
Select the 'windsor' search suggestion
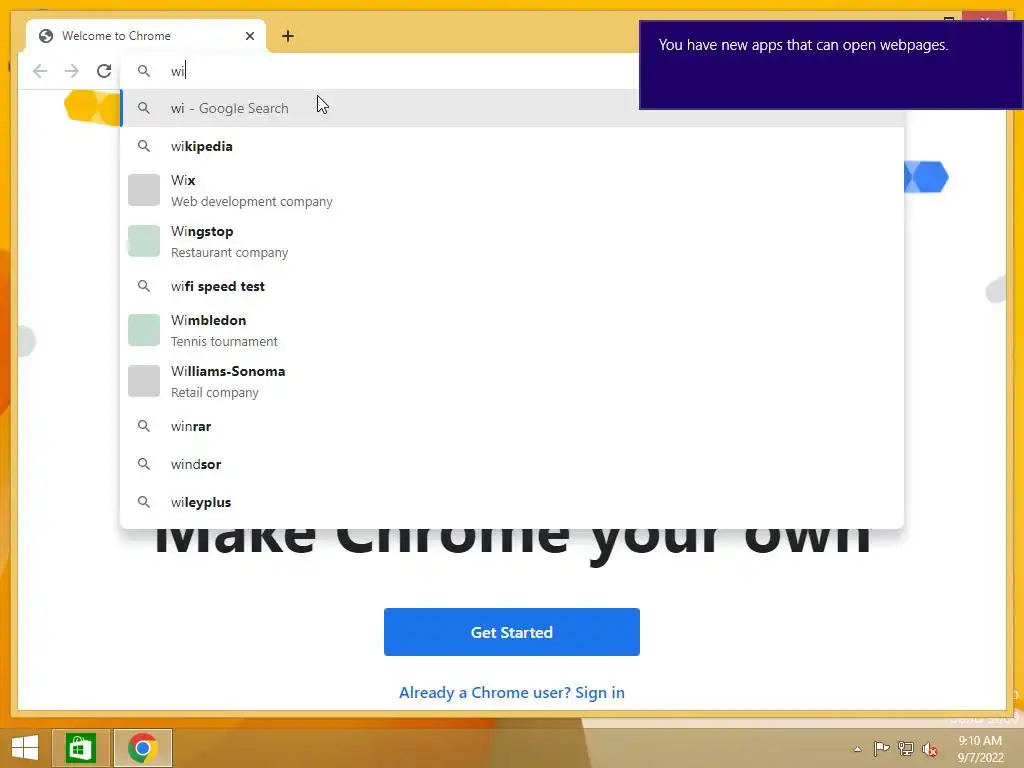click(x=513, y=464)
